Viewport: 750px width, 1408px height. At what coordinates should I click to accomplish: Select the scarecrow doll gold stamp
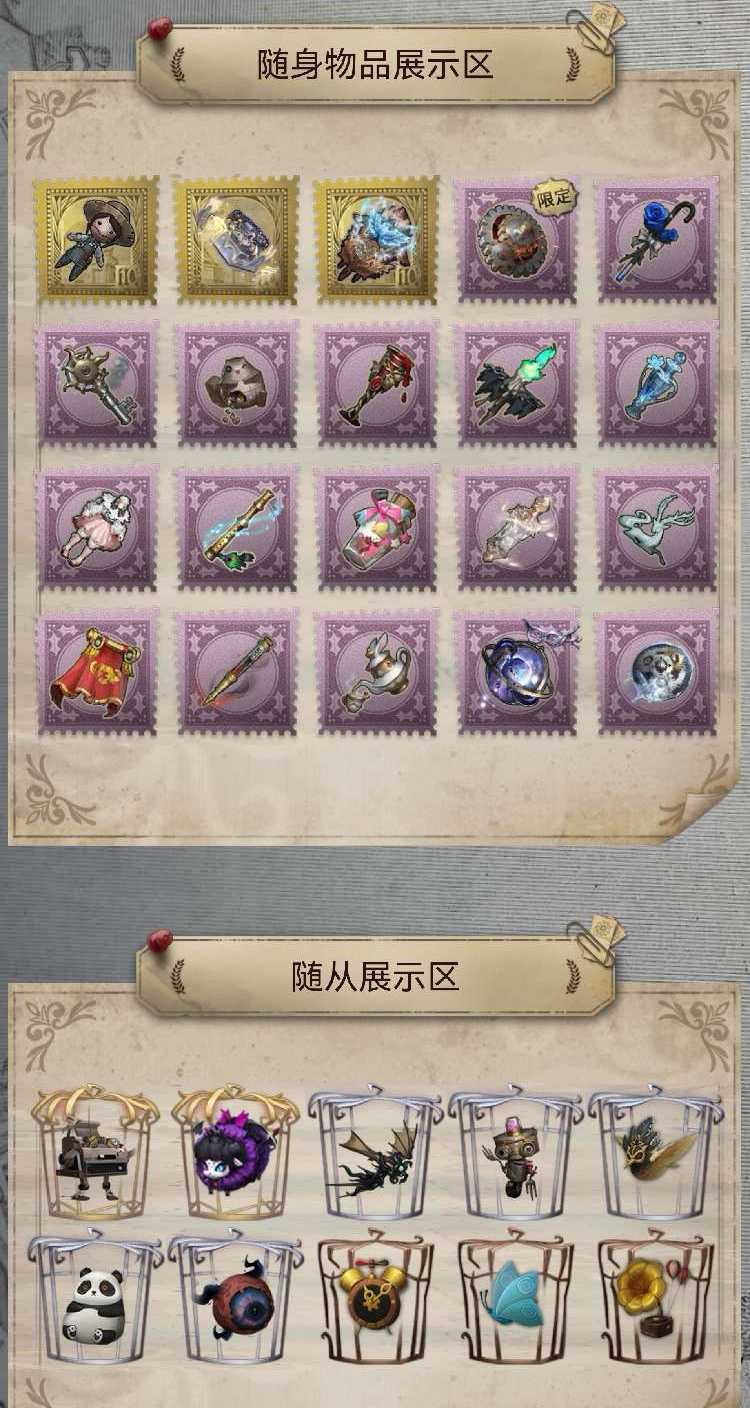point(96,239)
